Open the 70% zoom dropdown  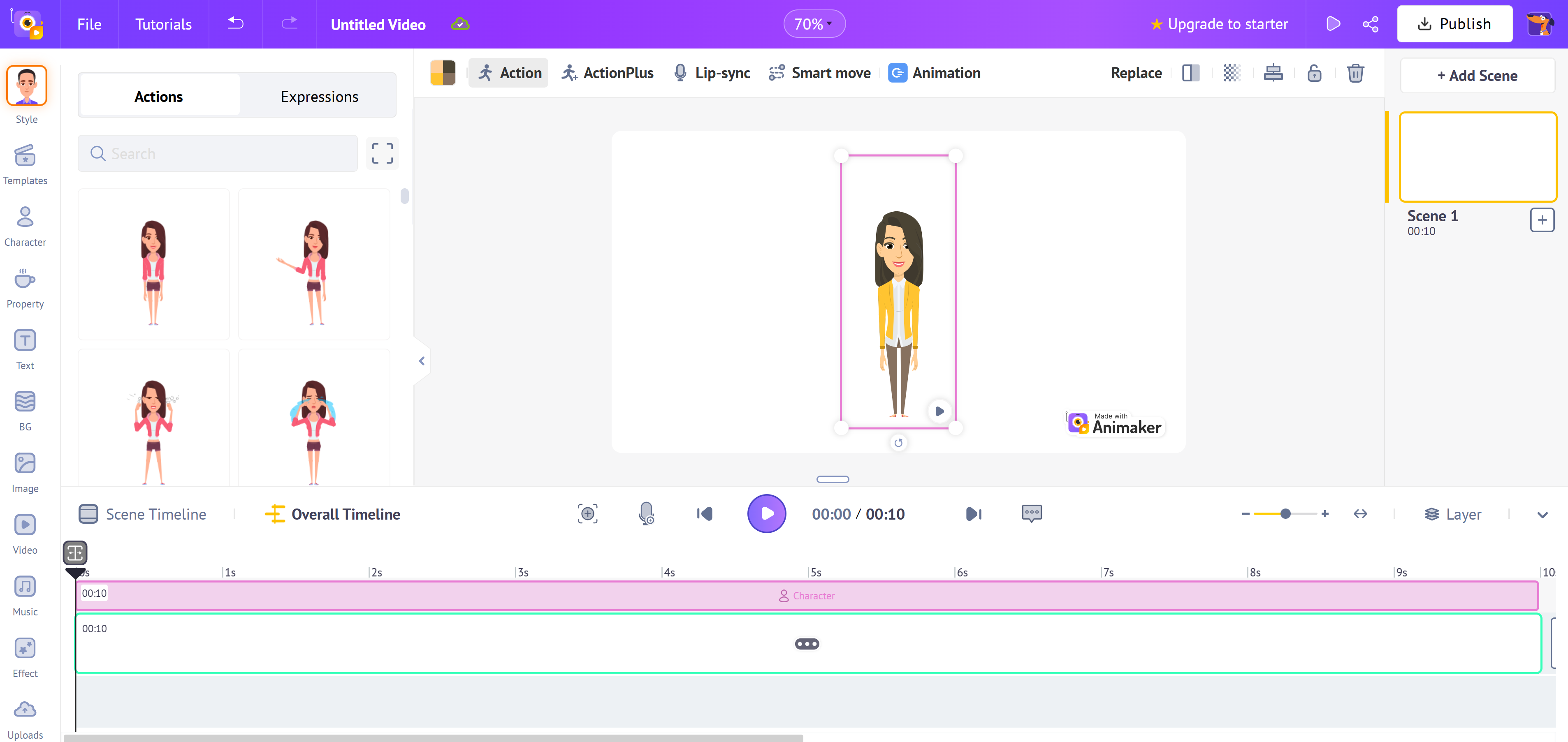(814, 24)
